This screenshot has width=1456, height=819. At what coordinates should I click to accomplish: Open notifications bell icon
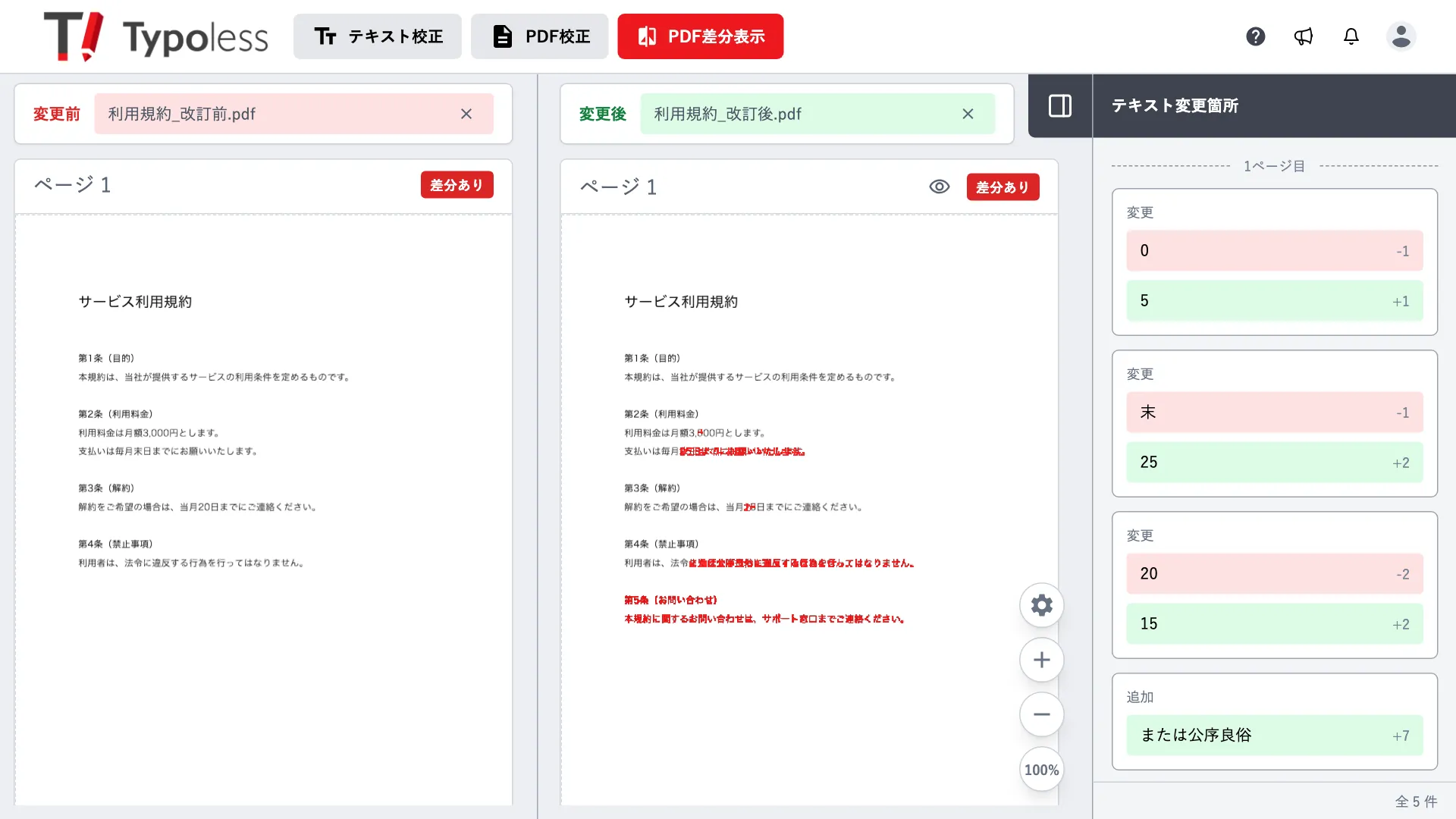tap(1351, 36)
